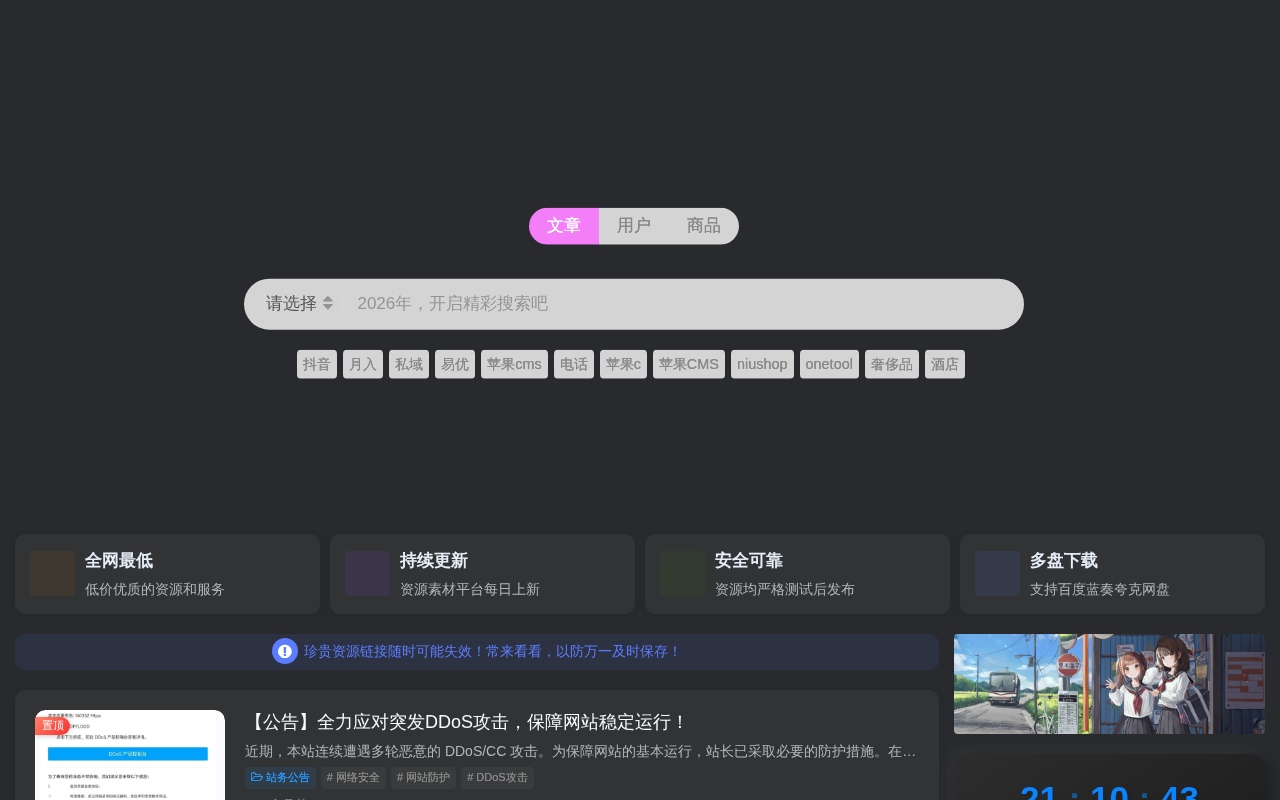Focus the search input field

(x=680, y=304)
